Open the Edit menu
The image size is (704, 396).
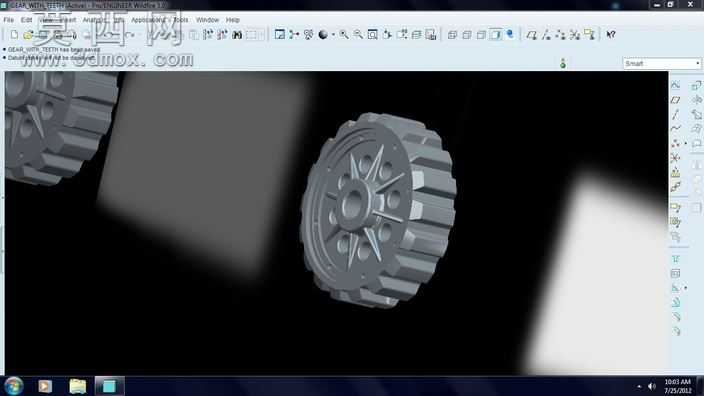point(26,20)
